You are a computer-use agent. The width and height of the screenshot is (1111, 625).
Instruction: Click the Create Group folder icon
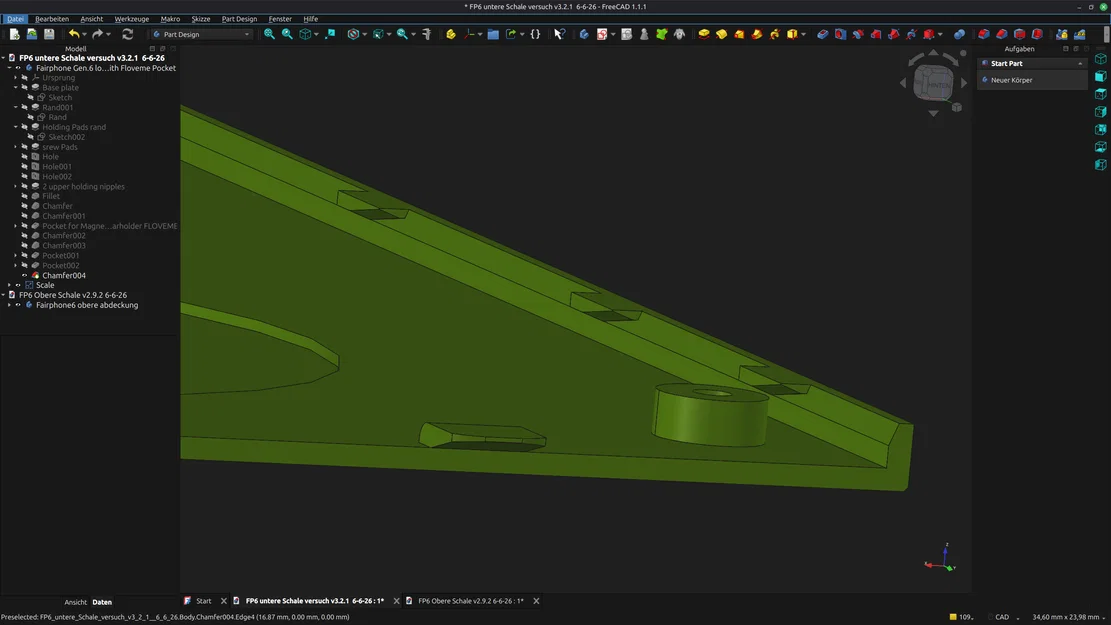[x=493, y=34]
